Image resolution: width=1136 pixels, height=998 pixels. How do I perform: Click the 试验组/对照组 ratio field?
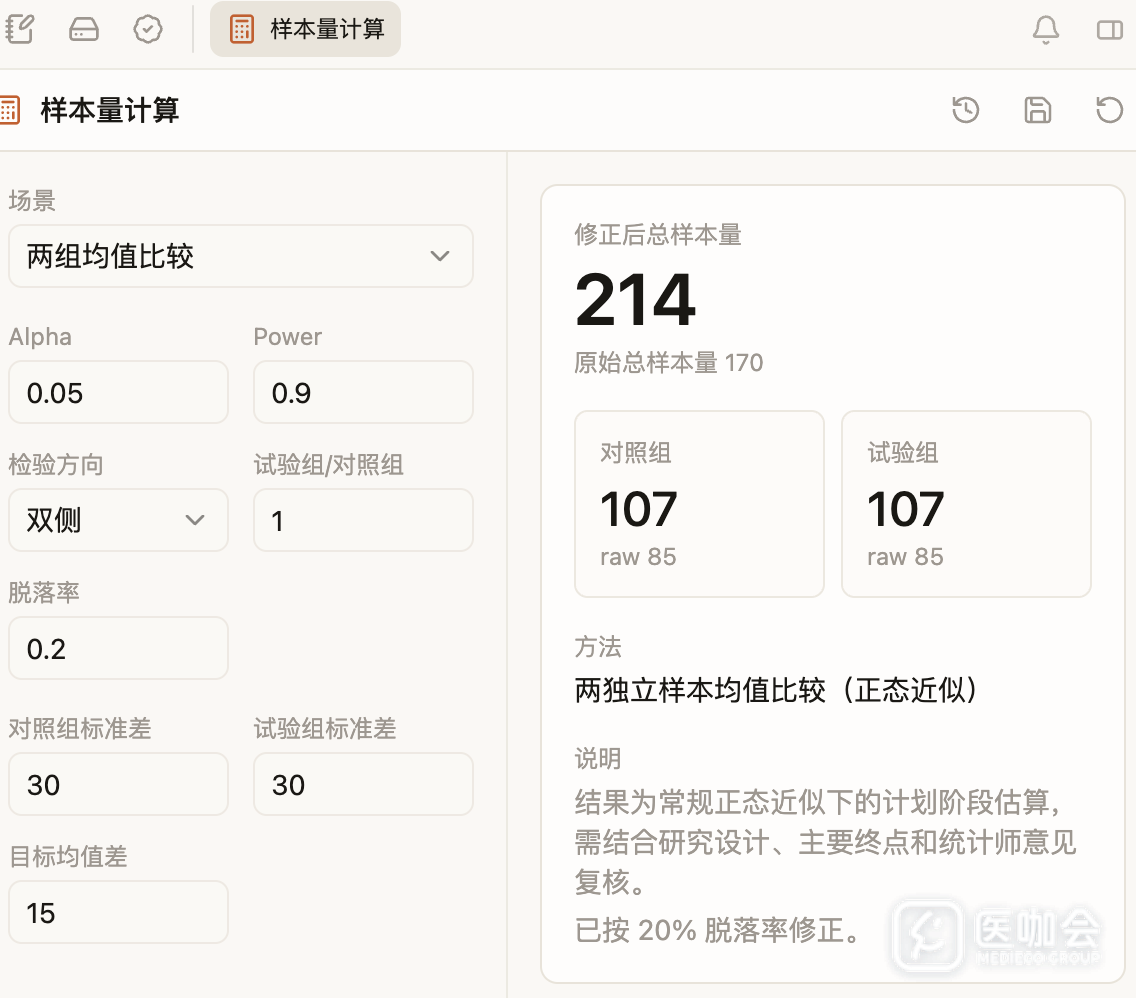click(x=363, y=520)
